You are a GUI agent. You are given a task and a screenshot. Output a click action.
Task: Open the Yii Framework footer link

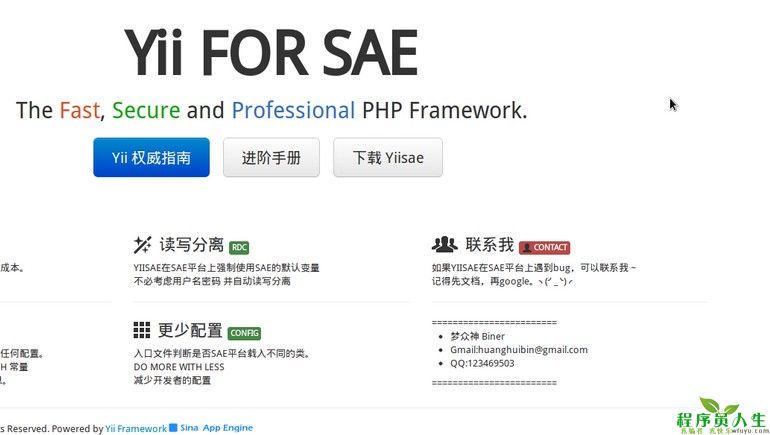[136, 429]
